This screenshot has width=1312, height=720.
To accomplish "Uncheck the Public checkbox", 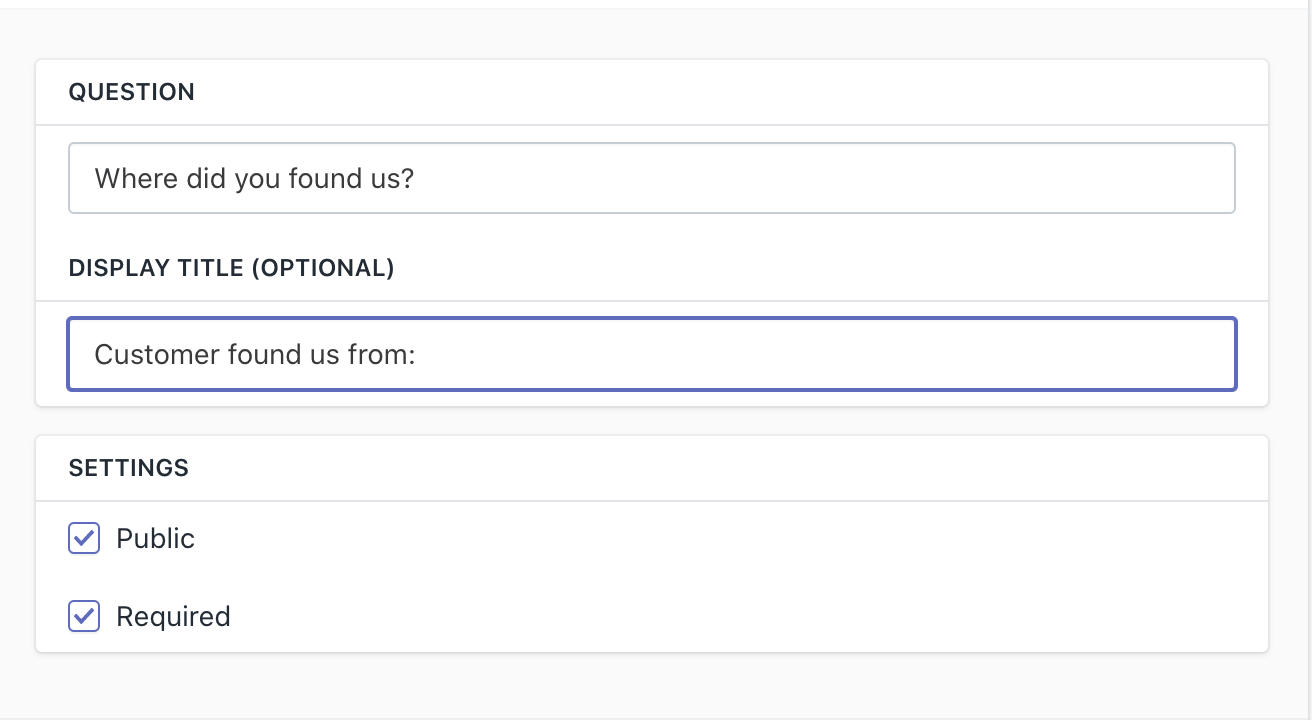I will pos(84,538).
